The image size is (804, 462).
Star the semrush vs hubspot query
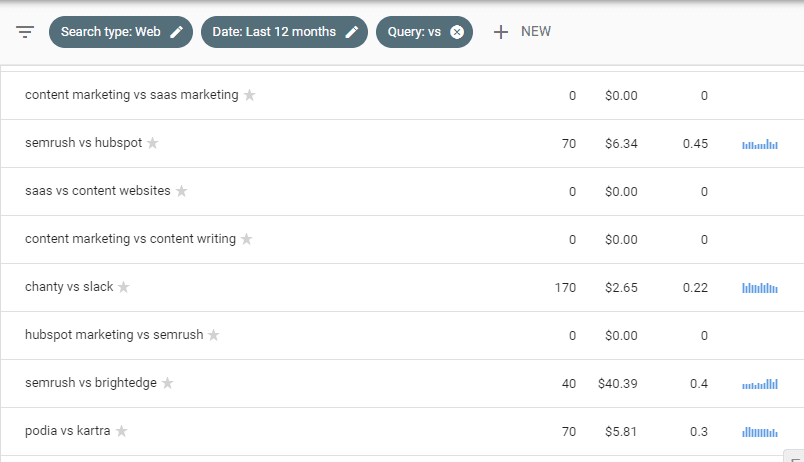click(x=152, y=143)
